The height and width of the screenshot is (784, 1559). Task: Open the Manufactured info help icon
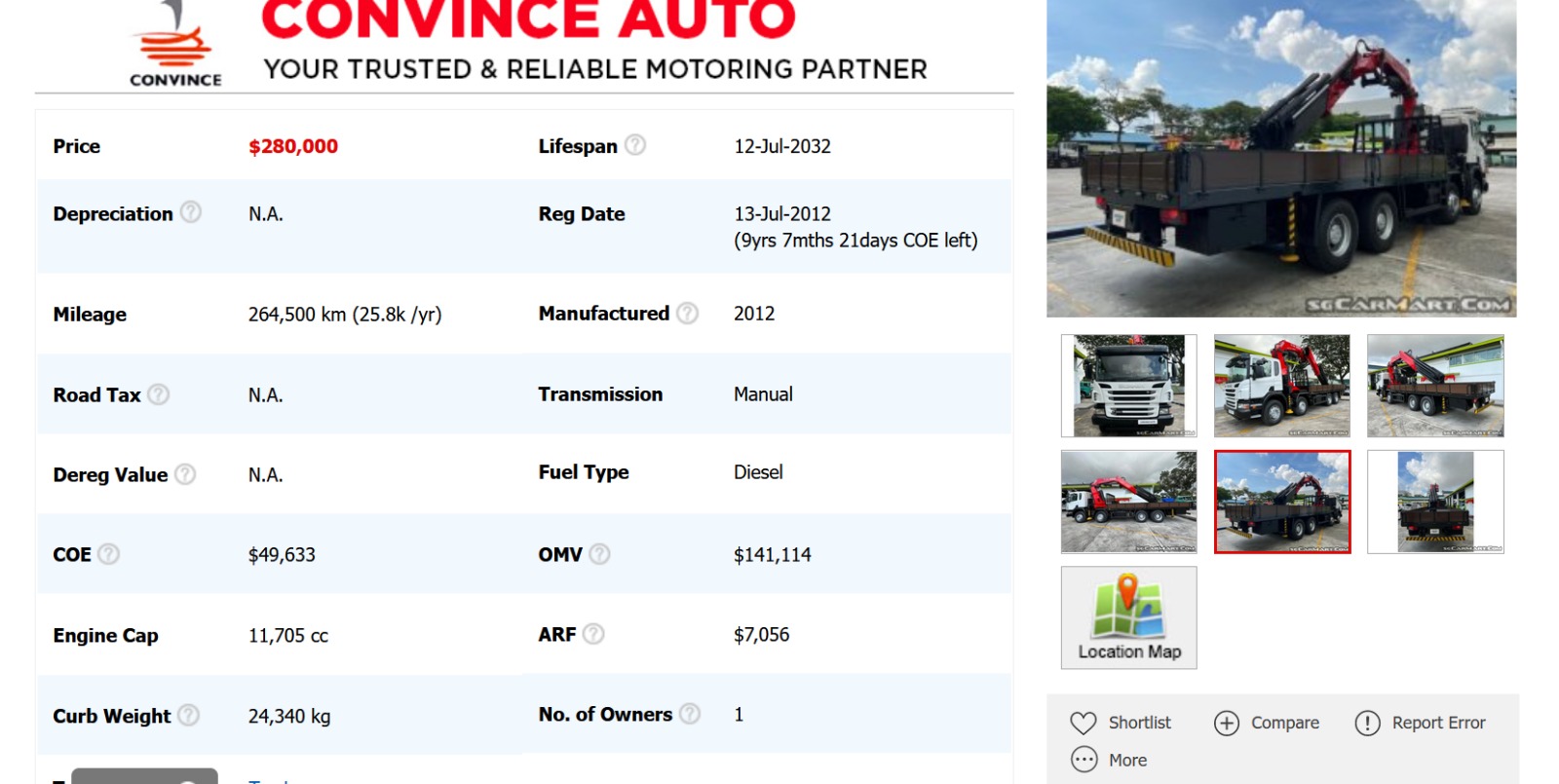pos(688,313)
